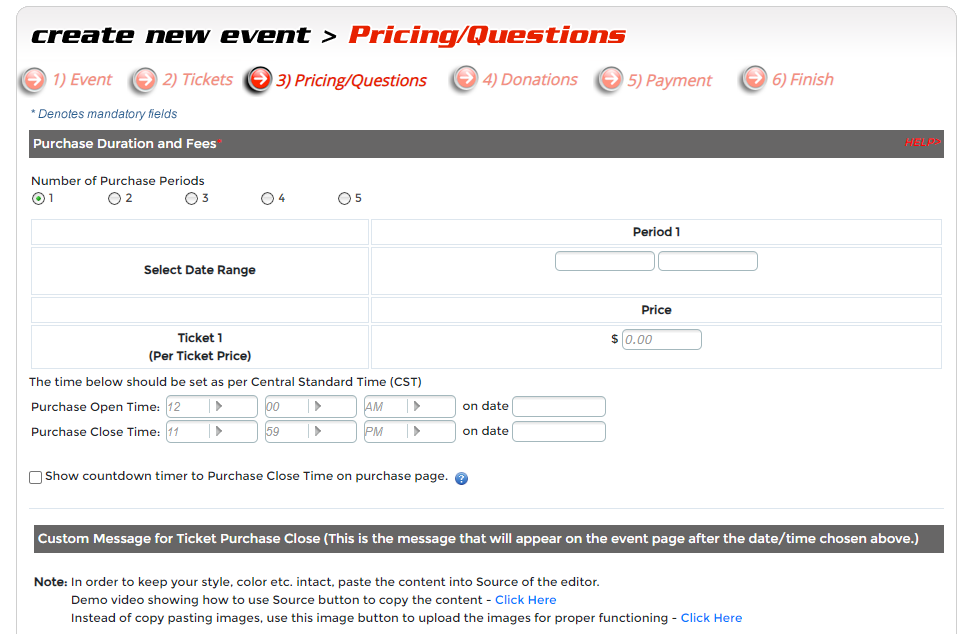Click the arrow icon beside 6) Finish
Image resolution: width=974 pixels, height=634 pixels.
(x=754, y=79)
